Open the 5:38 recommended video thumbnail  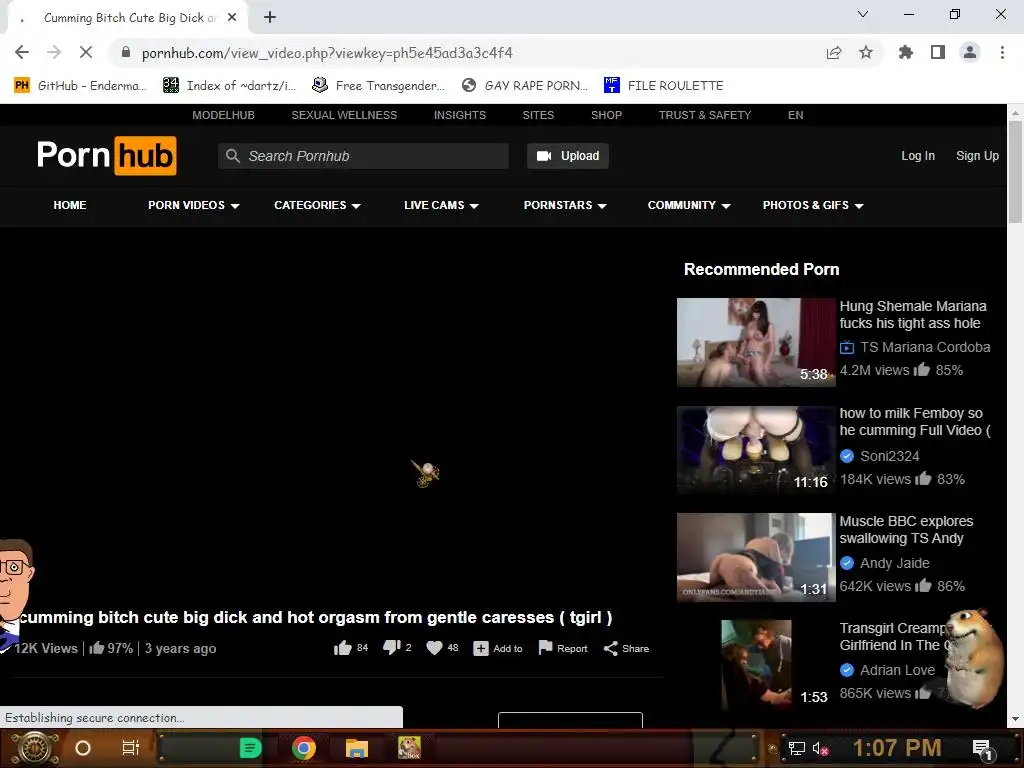pyautogui.click(x=756, y=342)
